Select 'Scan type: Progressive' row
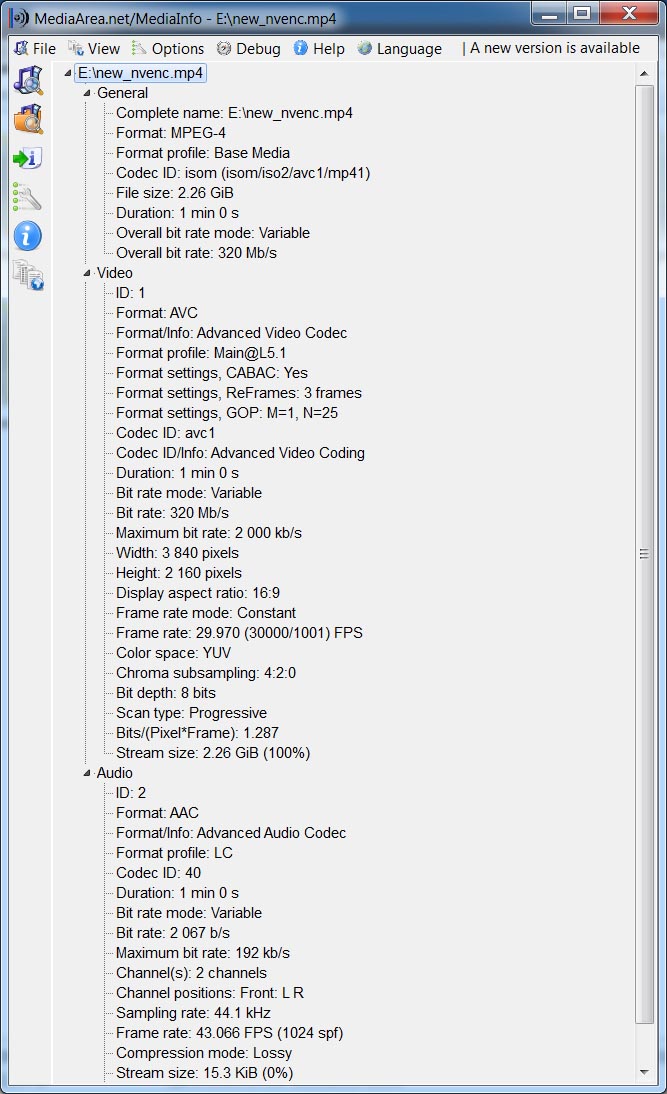Screen dimensions: 667x1094 [191, 713]
